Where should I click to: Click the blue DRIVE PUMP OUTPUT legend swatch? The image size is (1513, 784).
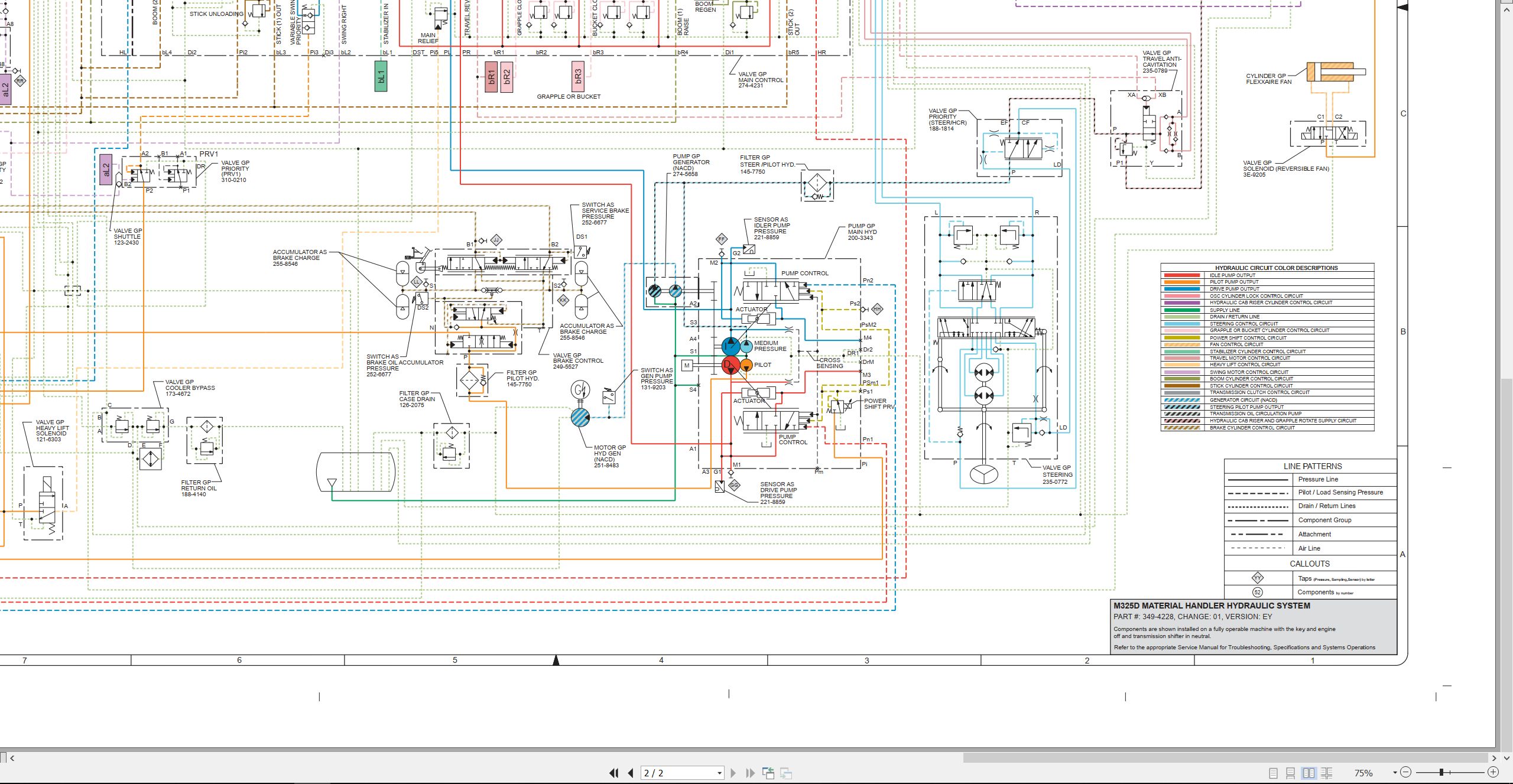[1181, 289]
